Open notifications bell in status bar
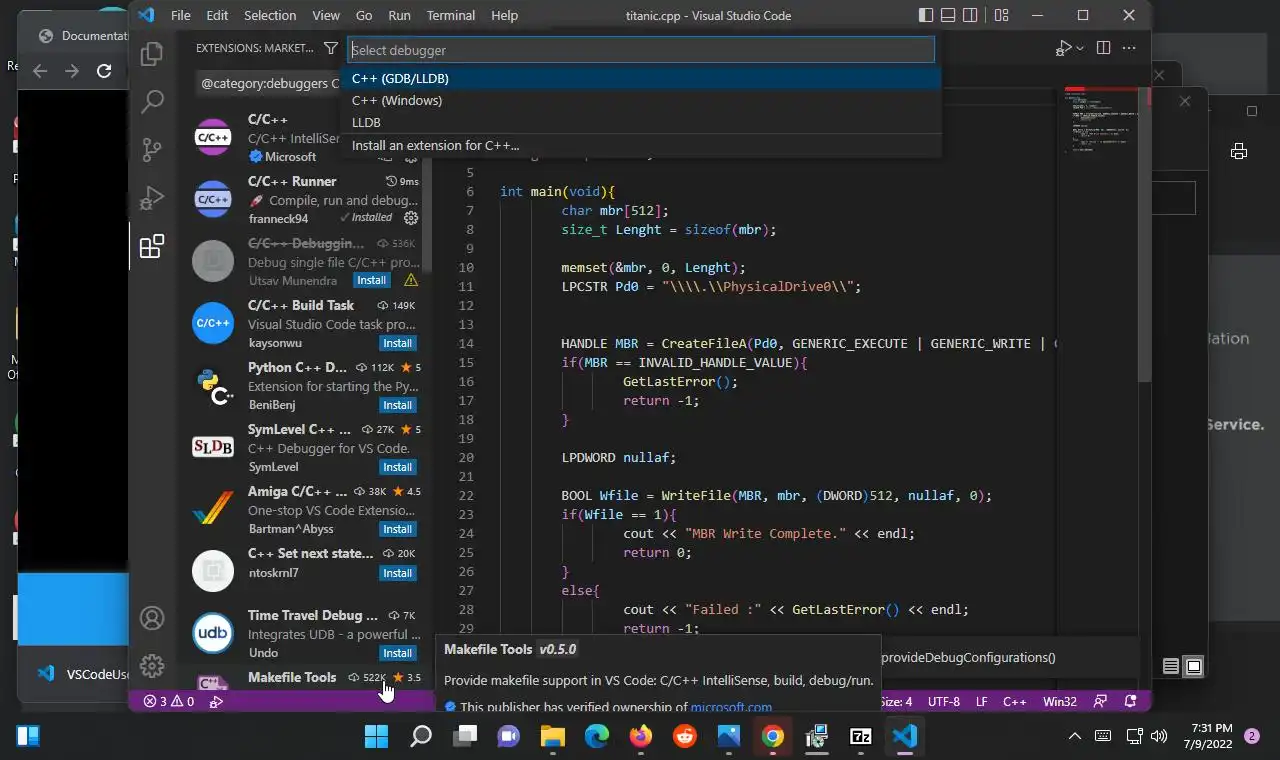The height and width of the screenshot is (760, 1280). (1131, 702)
